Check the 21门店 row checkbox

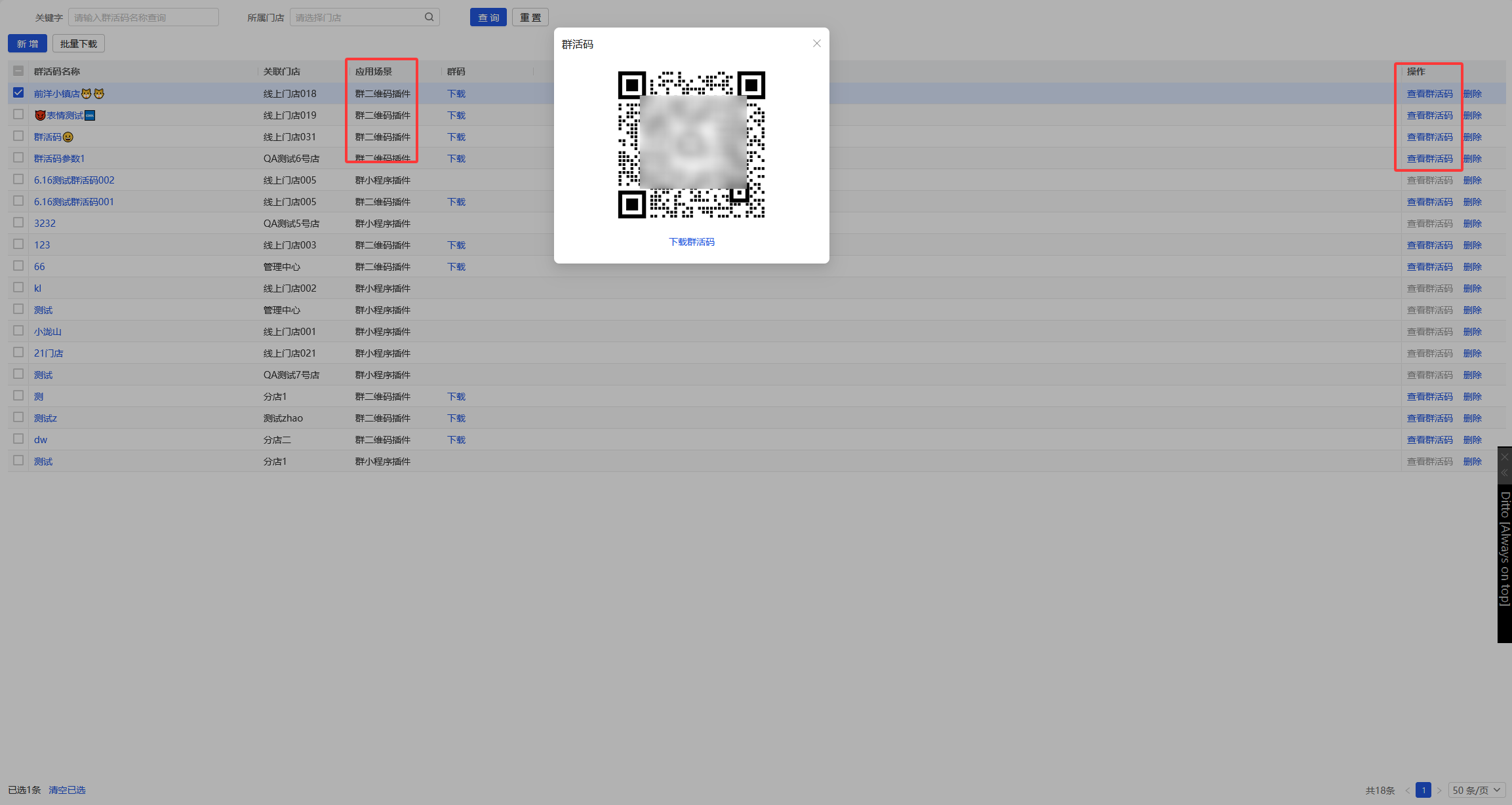18,353
